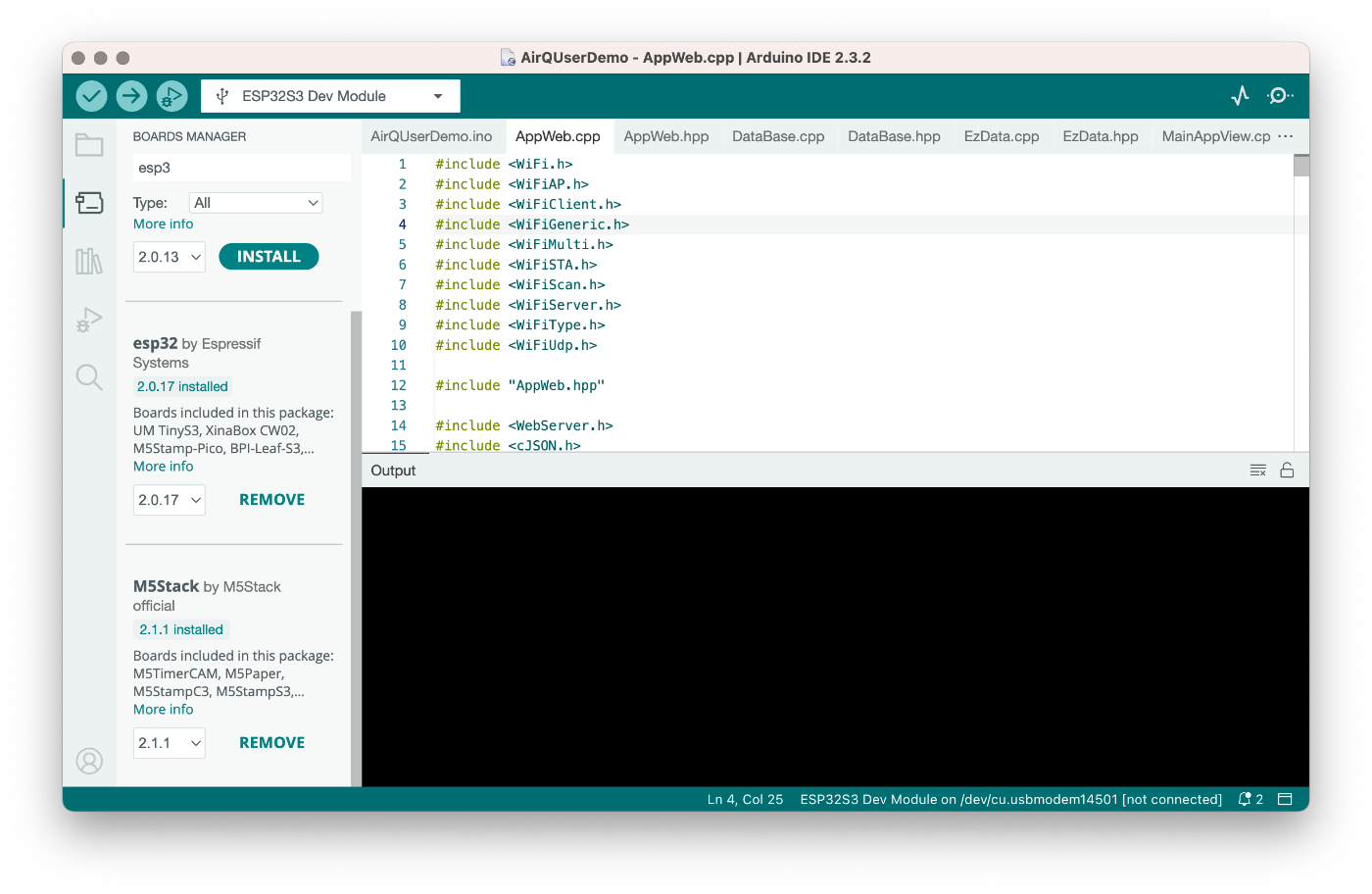Viewport: 1372px width, 894px height.
Task: Click the M5Stack by M5Stack official title
Action: 207,596
